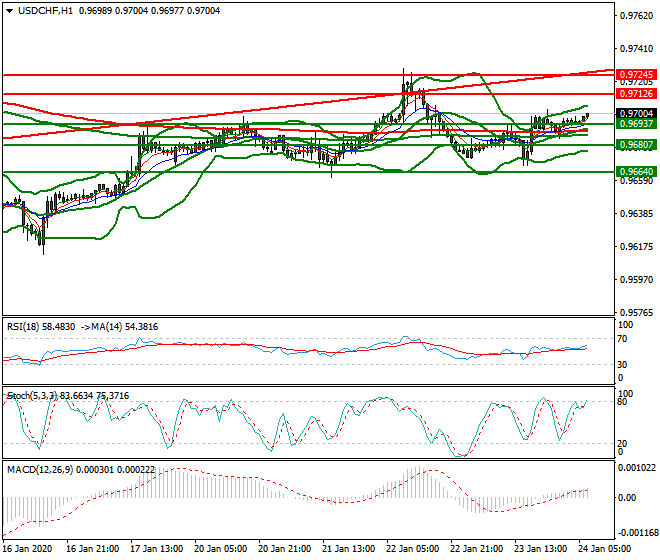
Task: Select the 0.96385 price scale value
Action: [636, 214]
